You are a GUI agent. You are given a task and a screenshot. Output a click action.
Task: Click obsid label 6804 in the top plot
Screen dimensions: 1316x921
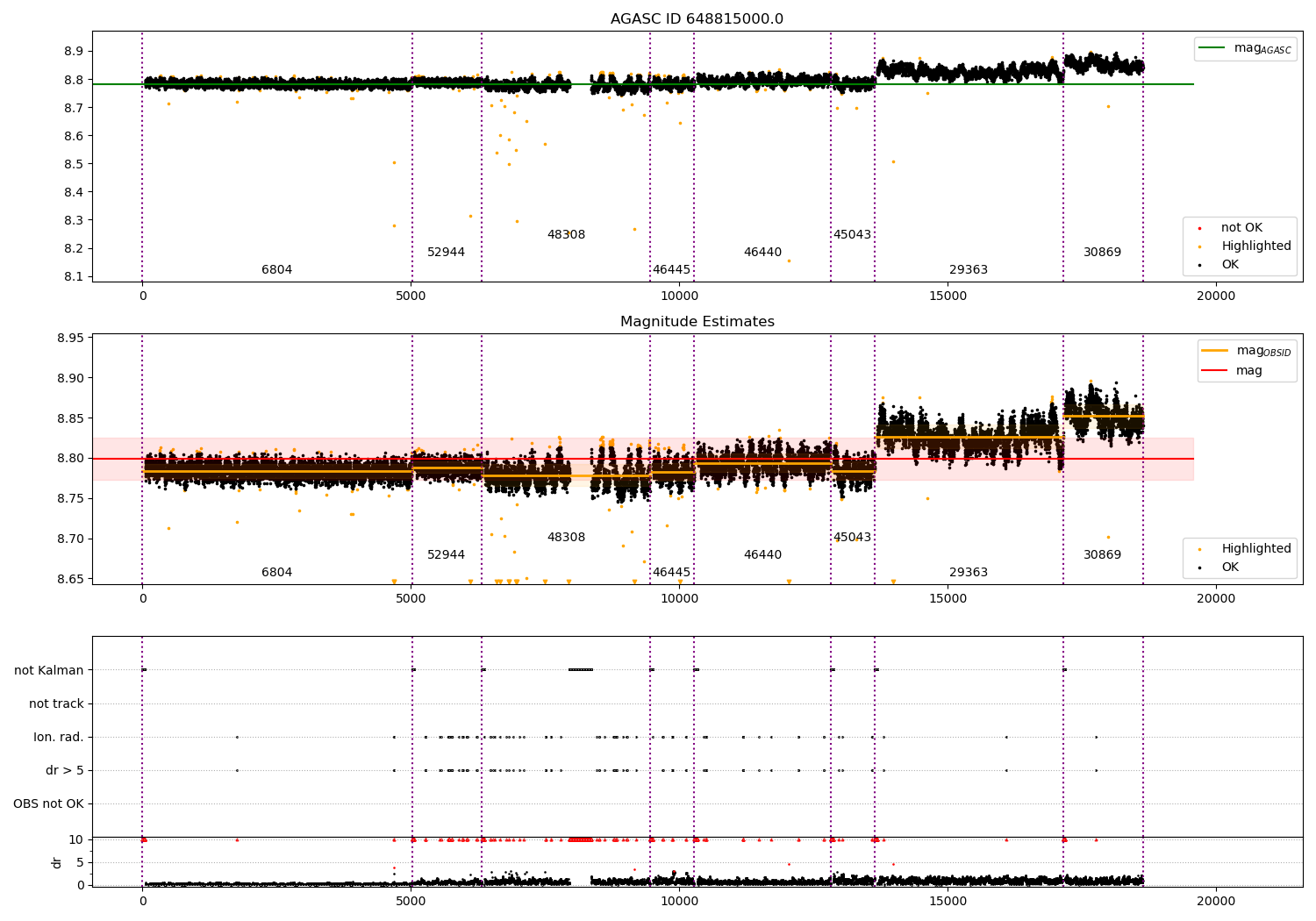tap(276, 270)
